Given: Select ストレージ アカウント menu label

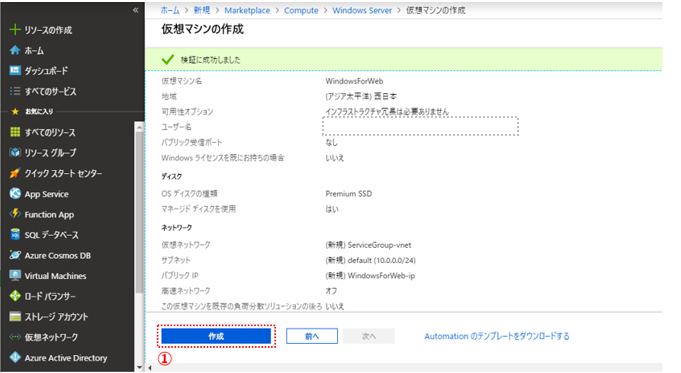Looking at the screenshot, I should point(56,317).
